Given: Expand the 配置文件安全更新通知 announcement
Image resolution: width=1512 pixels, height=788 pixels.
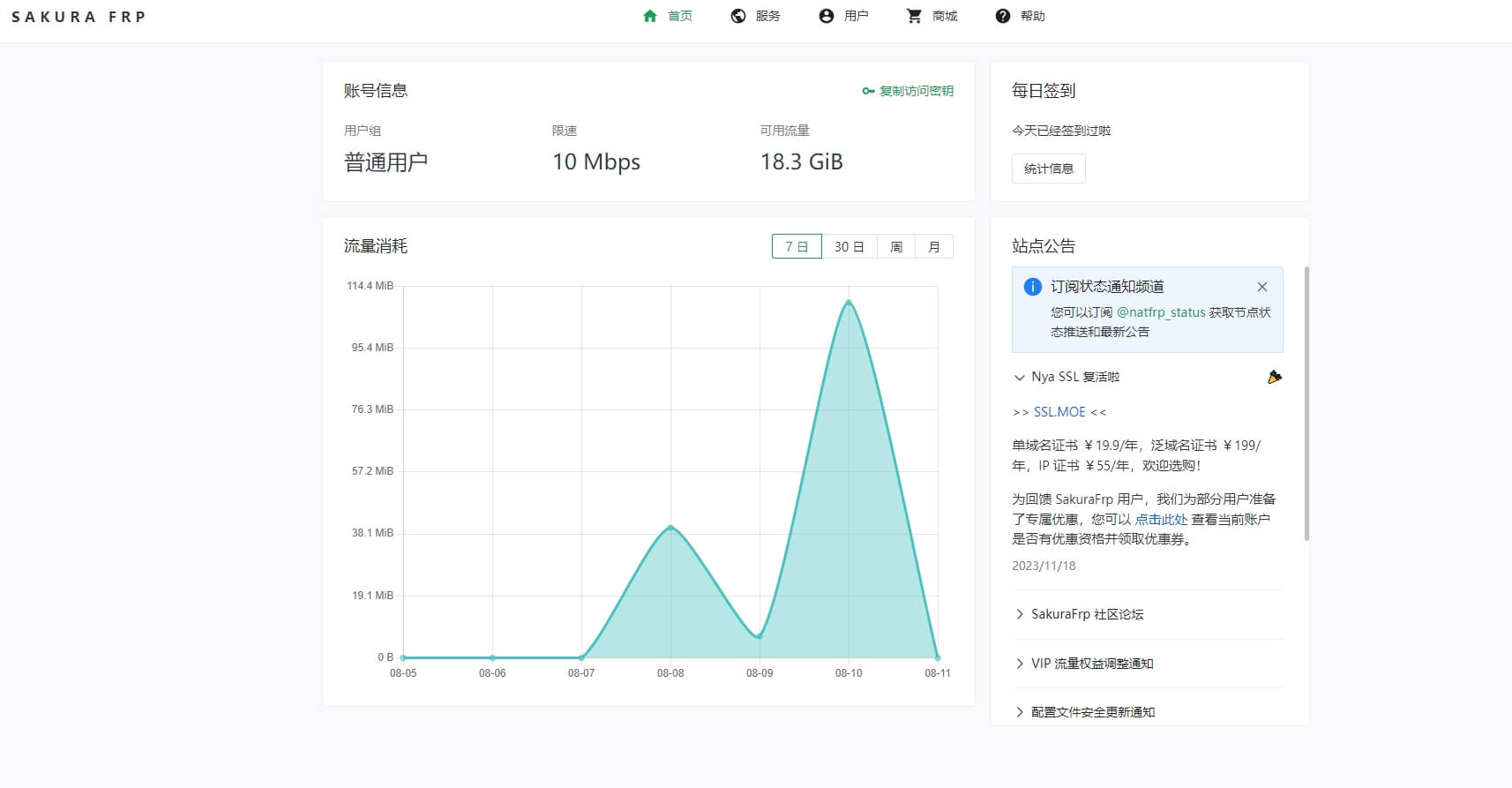Looking at the screenshot, I should [x=1148, y=712].
